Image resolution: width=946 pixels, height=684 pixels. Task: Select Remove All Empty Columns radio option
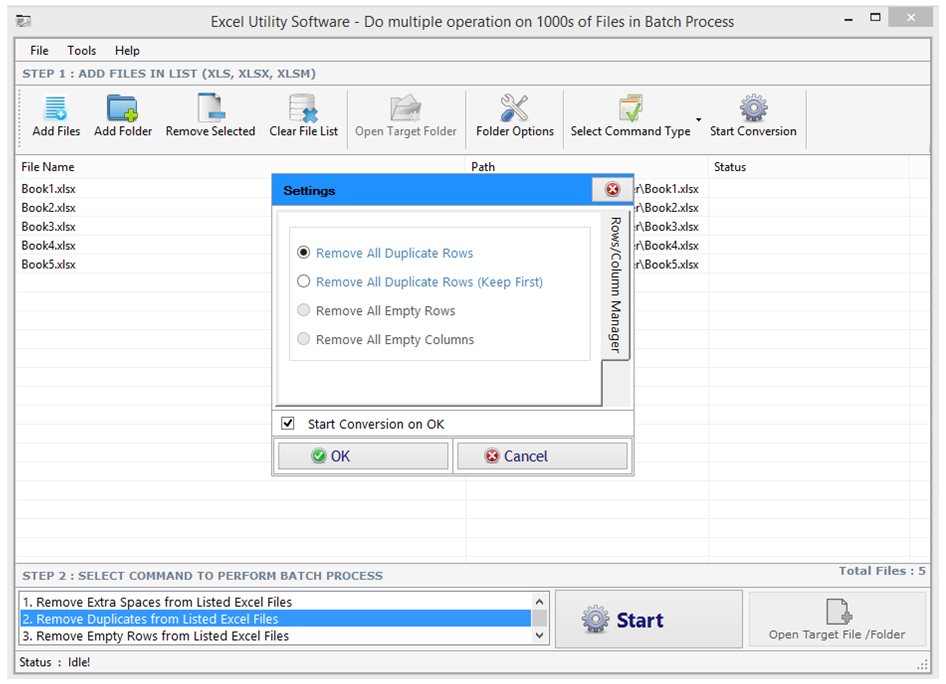point(303,339)
